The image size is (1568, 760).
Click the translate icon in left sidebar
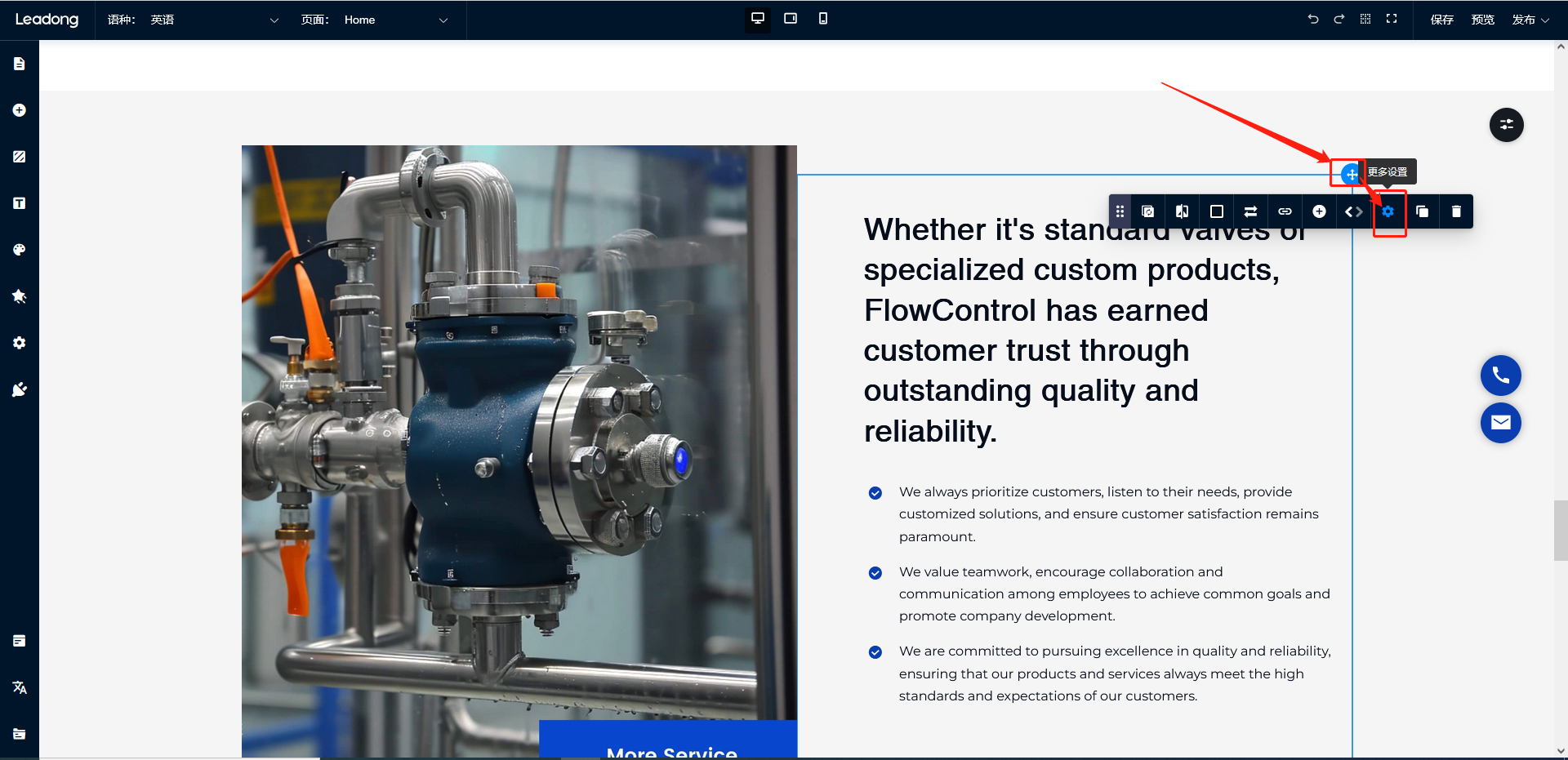[20, 687]
